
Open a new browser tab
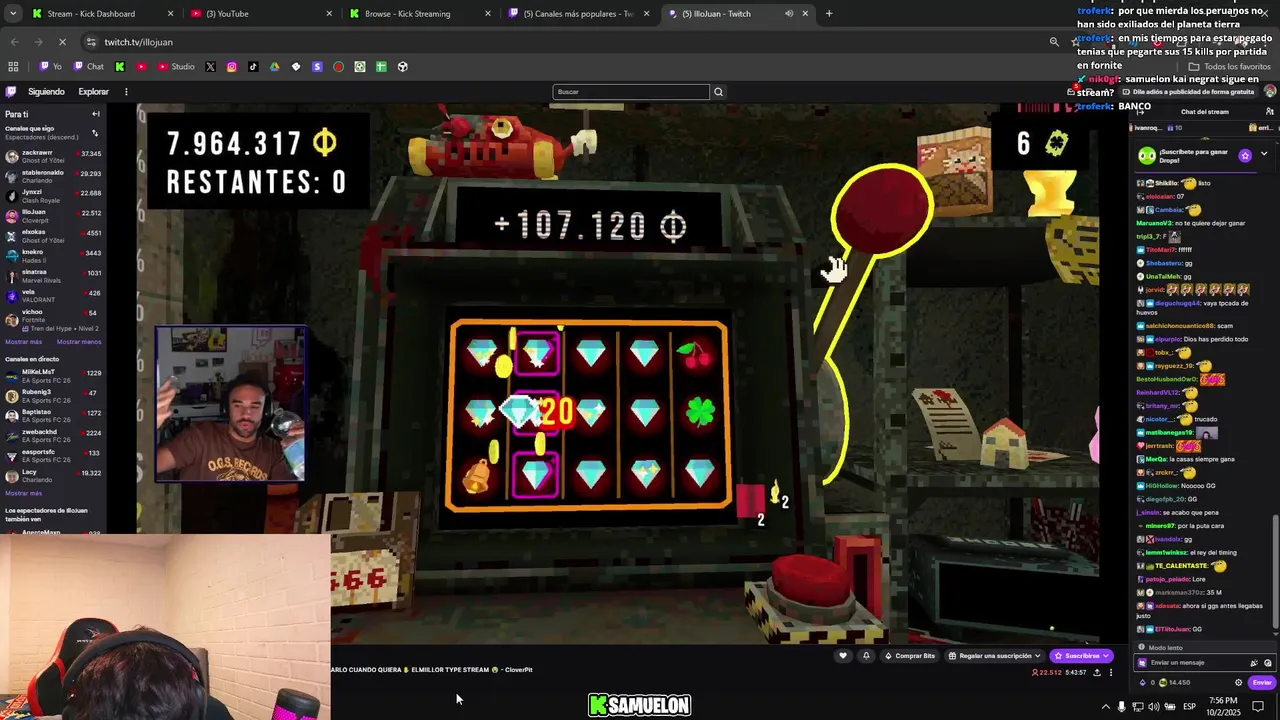pos(829,14)
